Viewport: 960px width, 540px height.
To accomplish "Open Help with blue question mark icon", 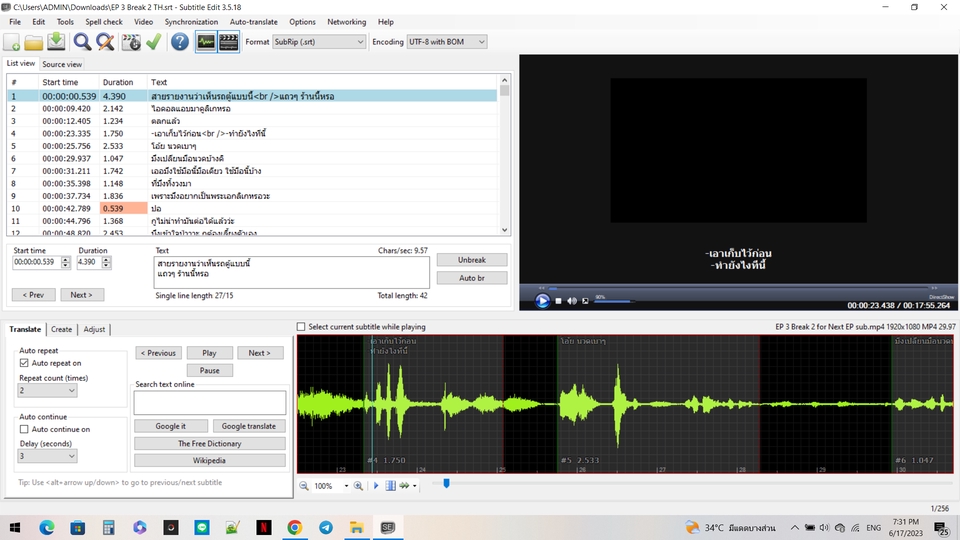I will [x=179, y=42].
